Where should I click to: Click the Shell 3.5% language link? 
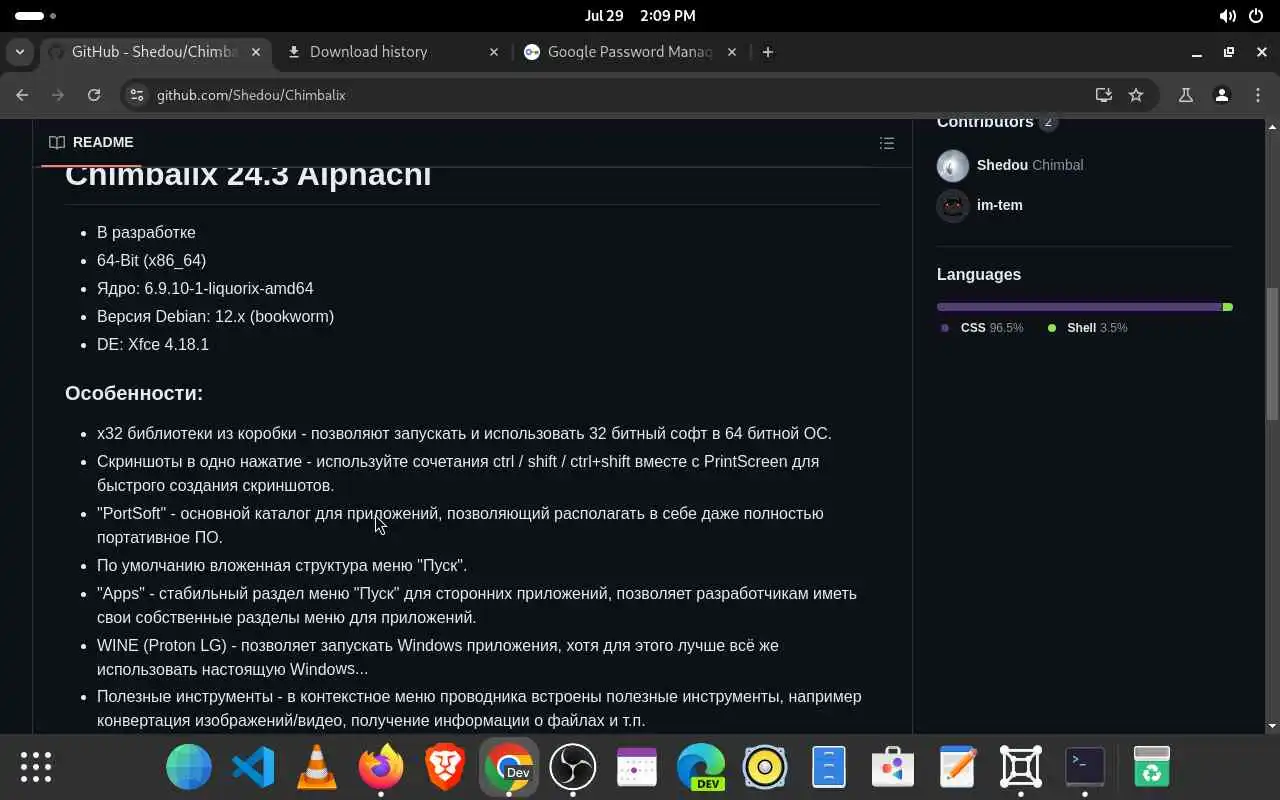pyautogui.click(x=1087, y=328)
